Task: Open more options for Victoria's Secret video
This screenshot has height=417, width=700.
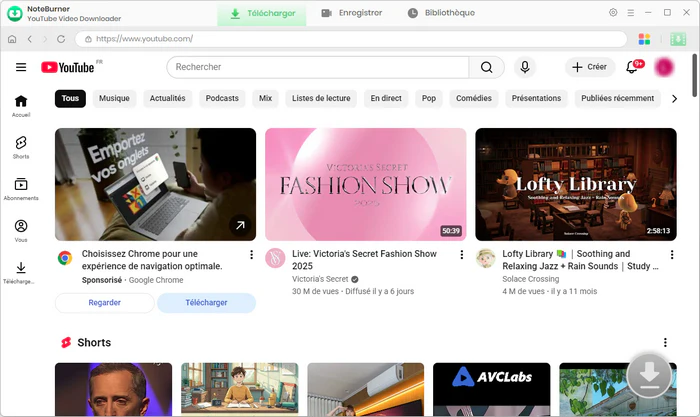Action: click(x=461, y=255)
